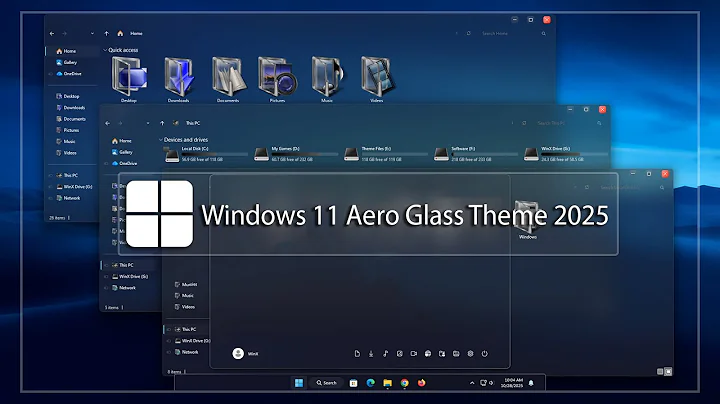Click Videos camera icon in Start menu
Image resolution: width=720 pixels, height=404 pixels.
tap(414, 354)
